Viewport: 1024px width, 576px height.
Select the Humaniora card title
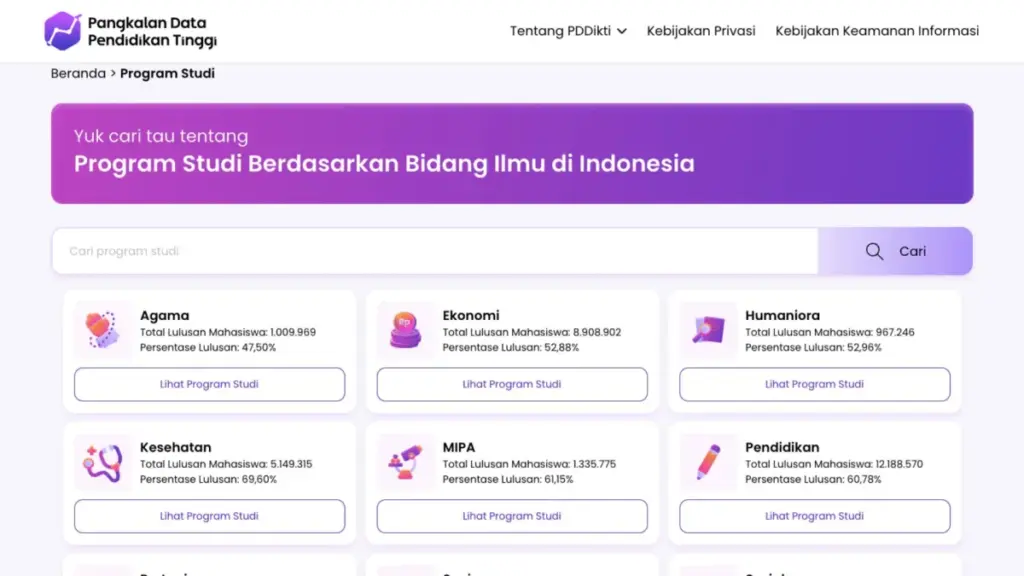click(782, 315)
